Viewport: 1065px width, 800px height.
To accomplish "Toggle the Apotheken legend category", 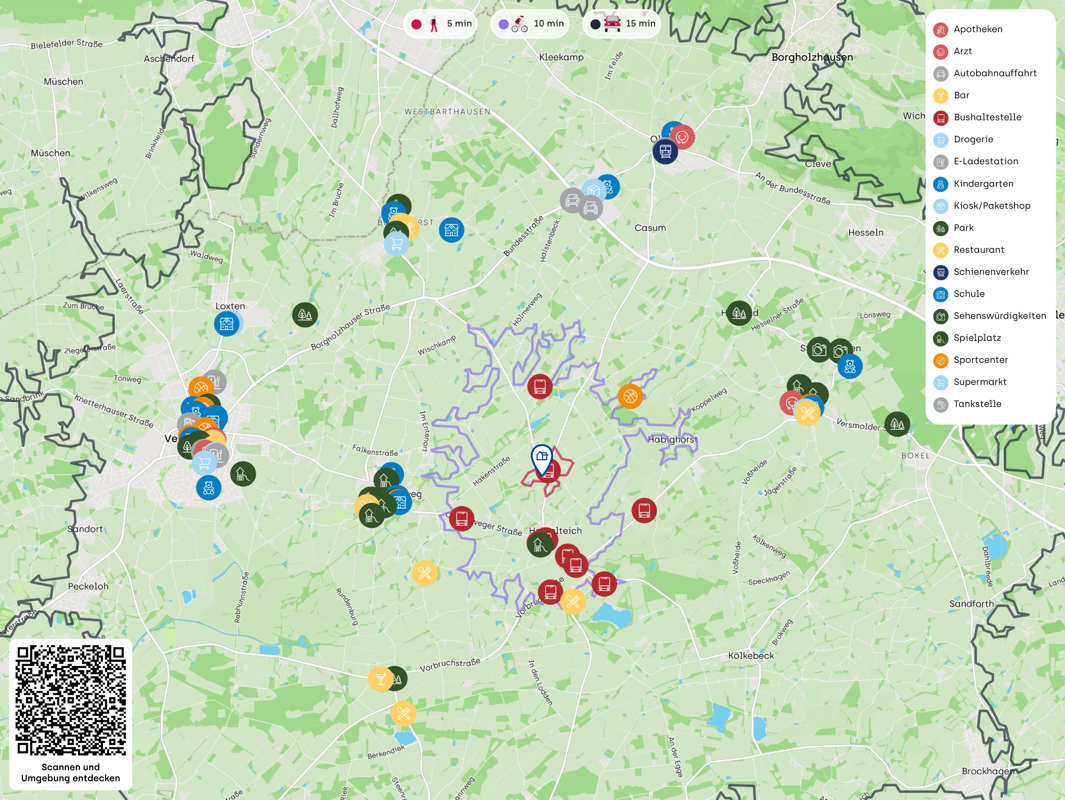I will tap(977, 29).
